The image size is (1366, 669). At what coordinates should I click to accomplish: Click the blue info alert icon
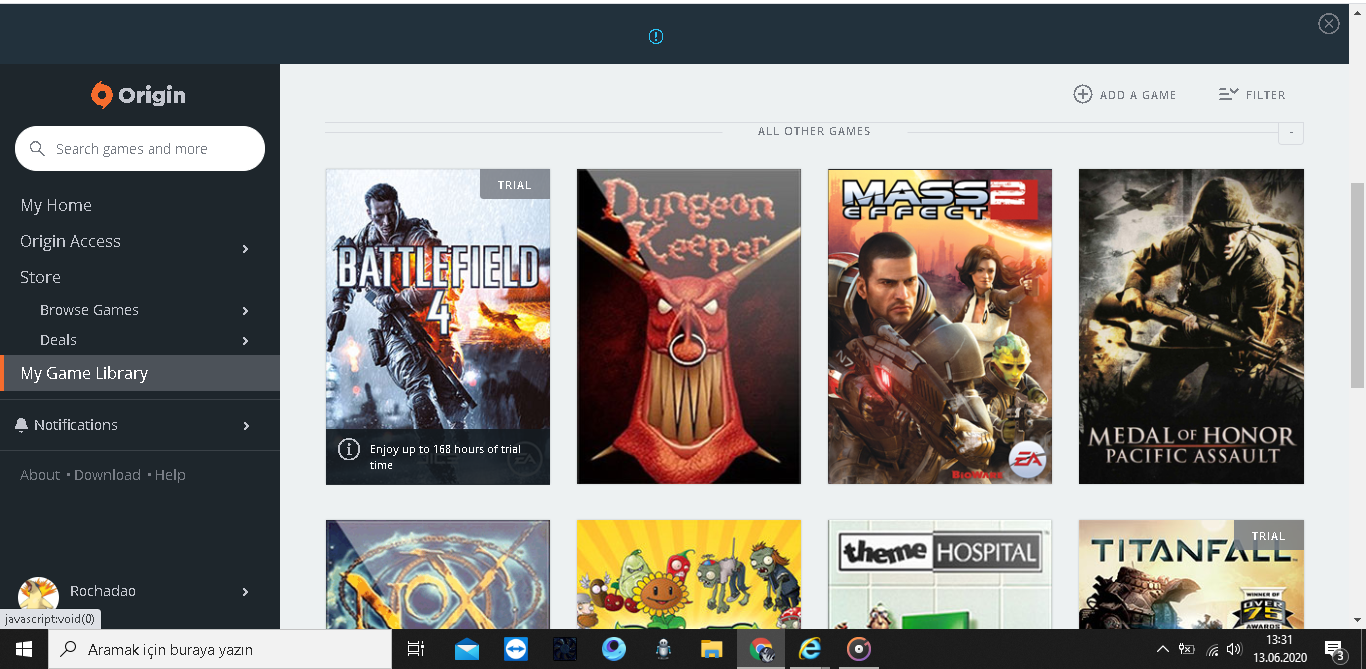(x=656, y=36)
